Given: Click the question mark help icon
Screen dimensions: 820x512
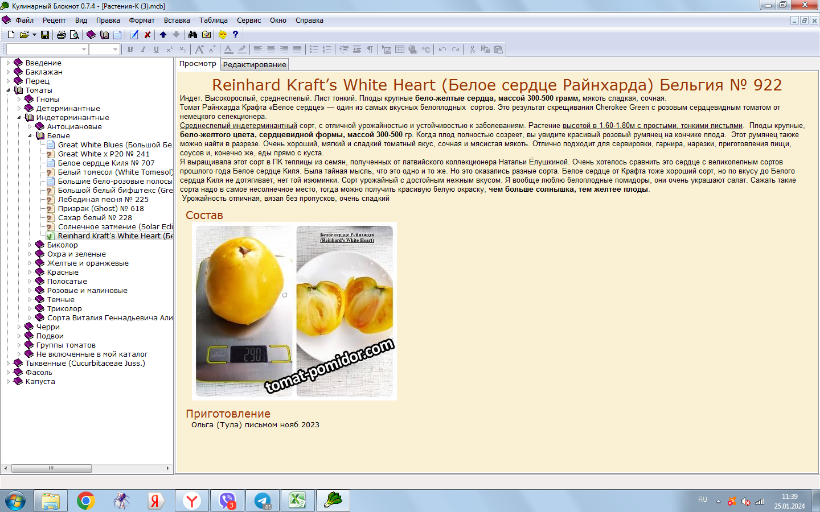Looking at the screenshot, I should tap(235, 35).
